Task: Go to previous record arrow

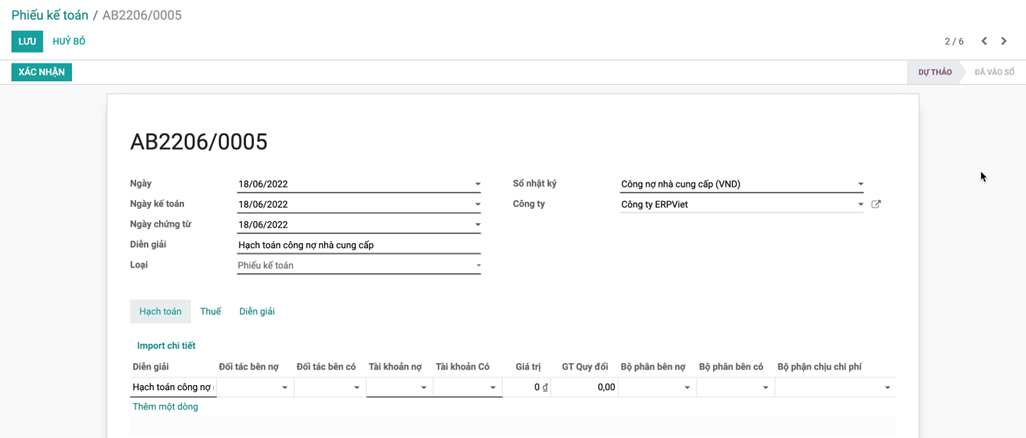Action: (984, 41)
